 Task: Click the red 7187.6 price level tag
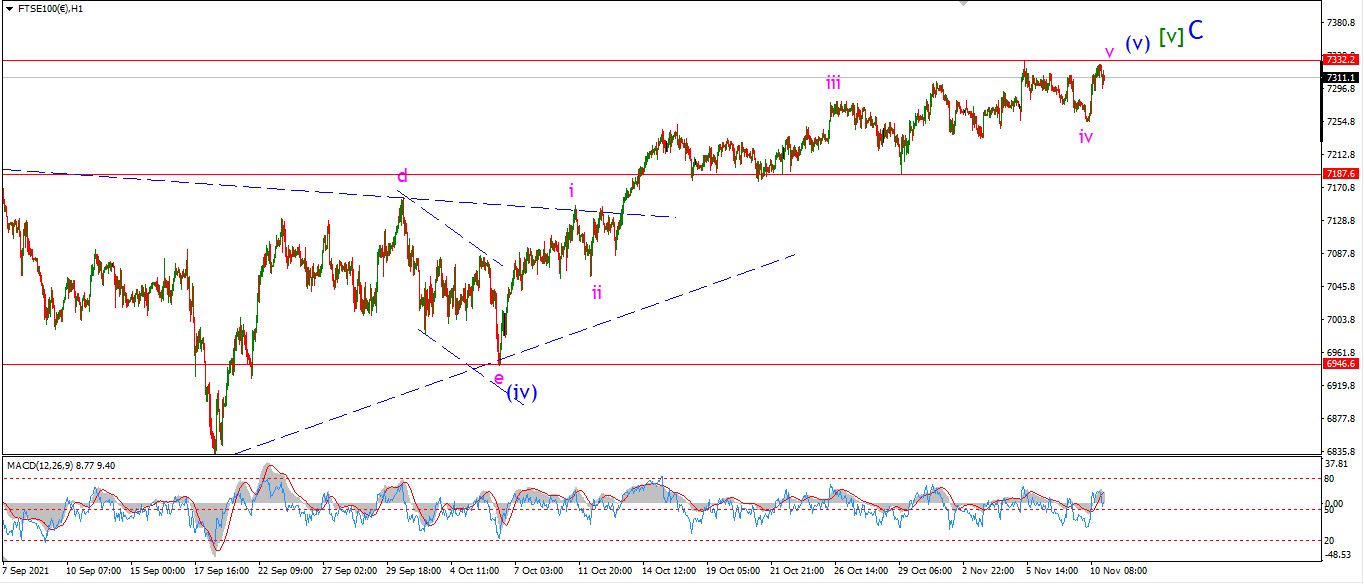coord(1340,174)
